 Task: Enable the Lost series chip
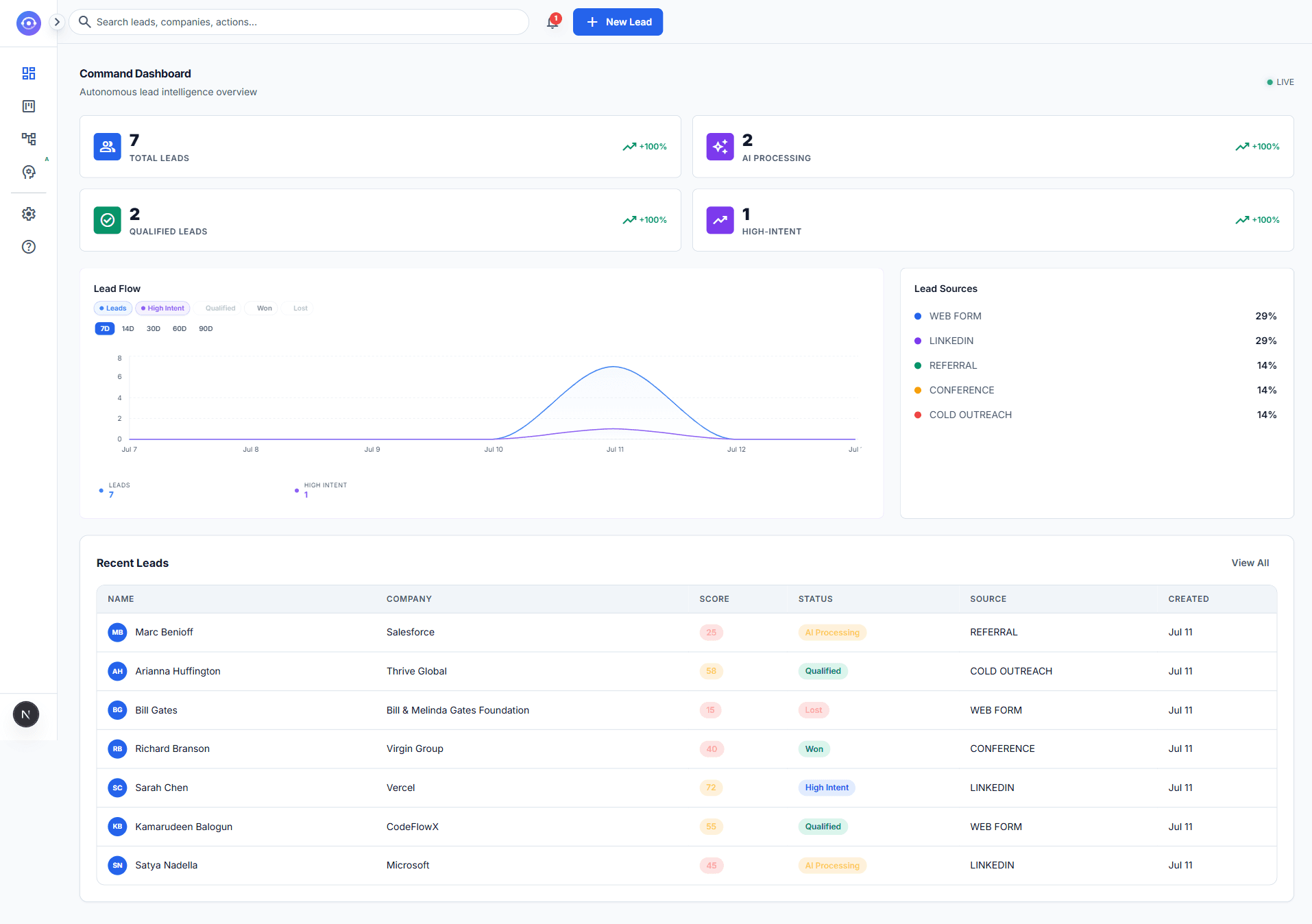tap(297, 308)
